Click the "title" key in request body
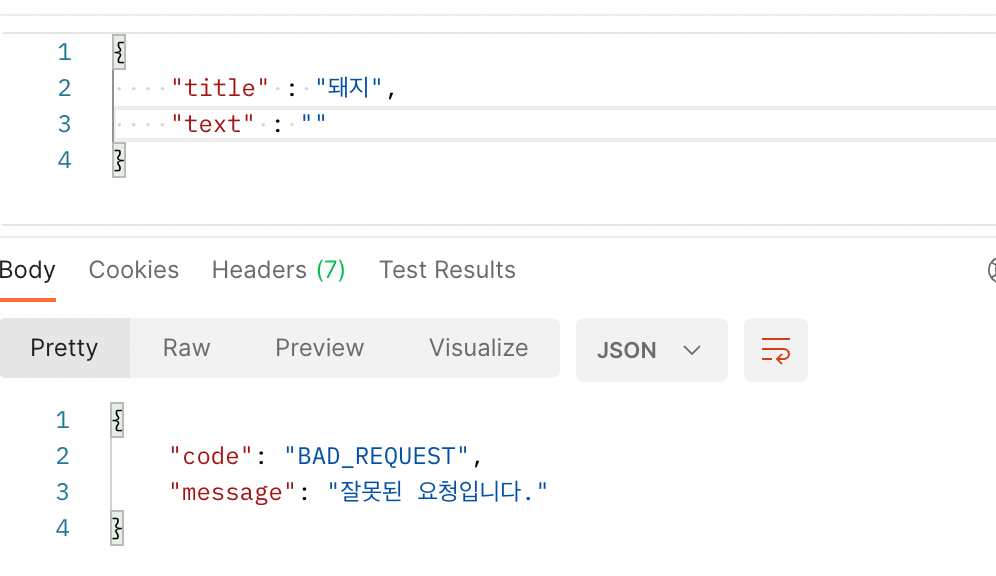Screen dimensions: 996x576 tap(220, 88)
